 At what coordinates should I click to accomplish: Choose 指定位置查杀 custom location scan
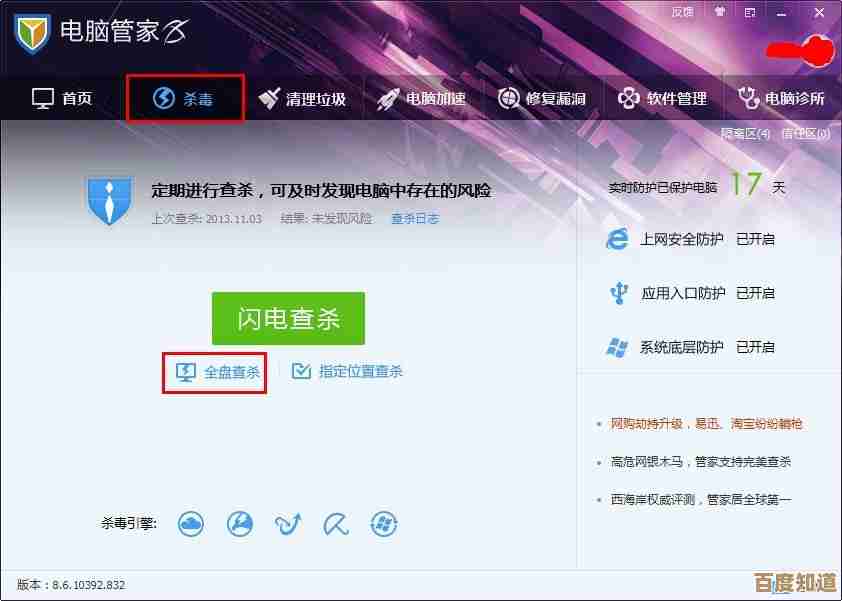point(348,371)
